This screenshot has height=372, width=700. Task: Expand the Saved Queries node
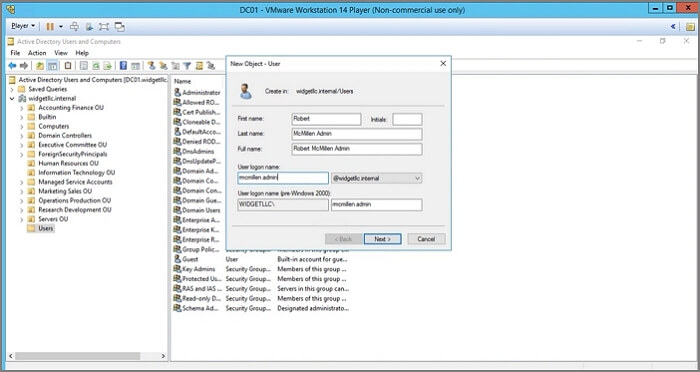pyautogui.click(x=12, y=89)
